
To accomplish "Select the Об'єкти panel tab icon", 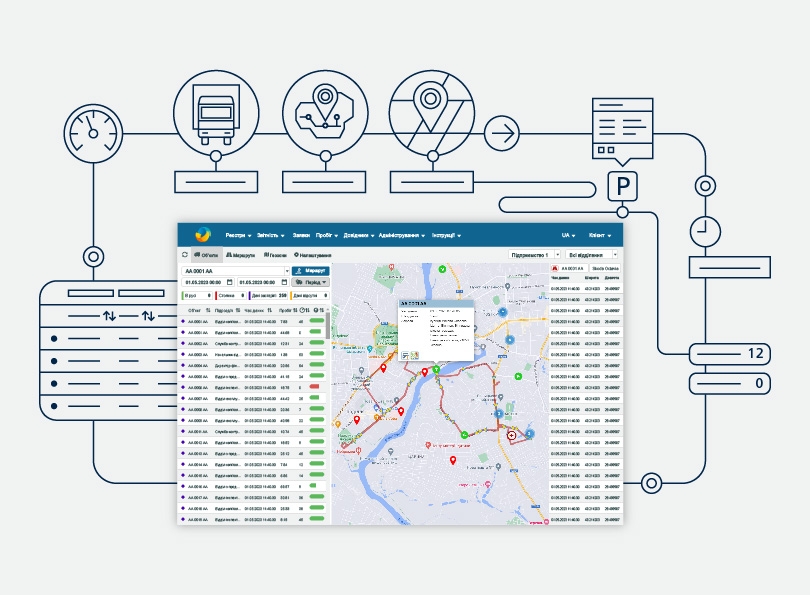I will coord(196,255).
